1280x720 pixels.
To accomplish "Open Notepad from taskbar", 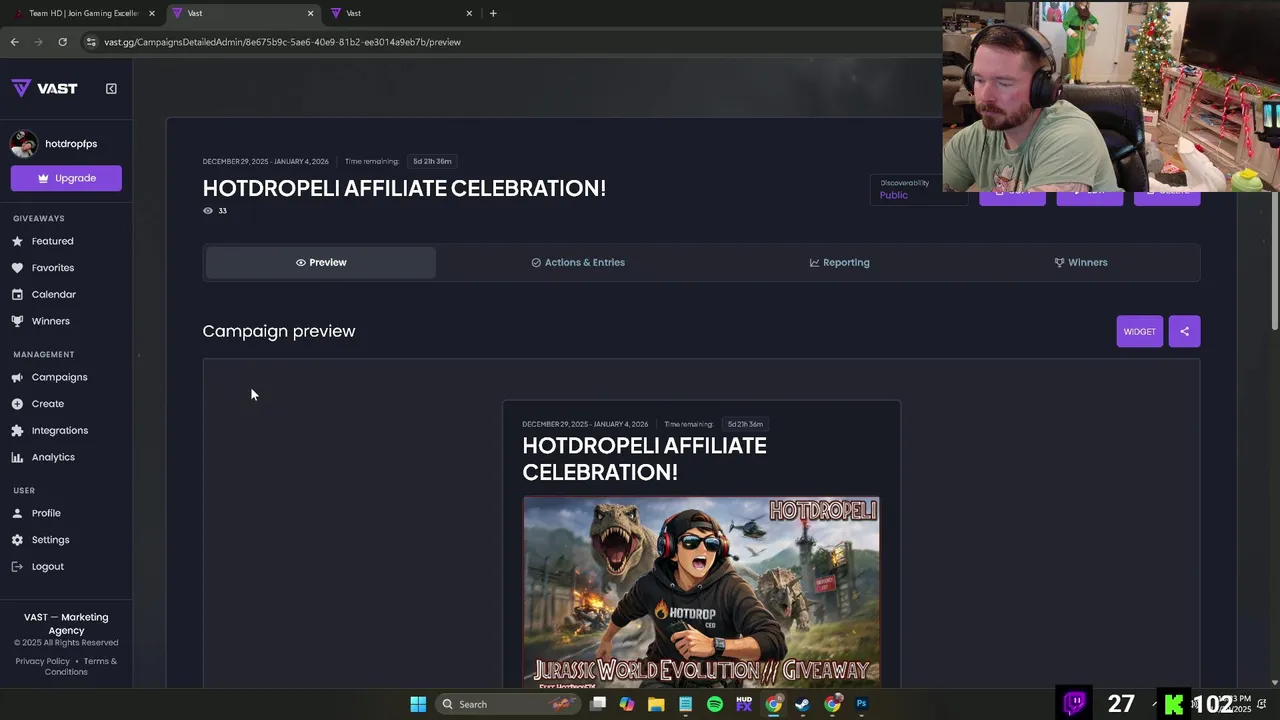I will point(685,704).
